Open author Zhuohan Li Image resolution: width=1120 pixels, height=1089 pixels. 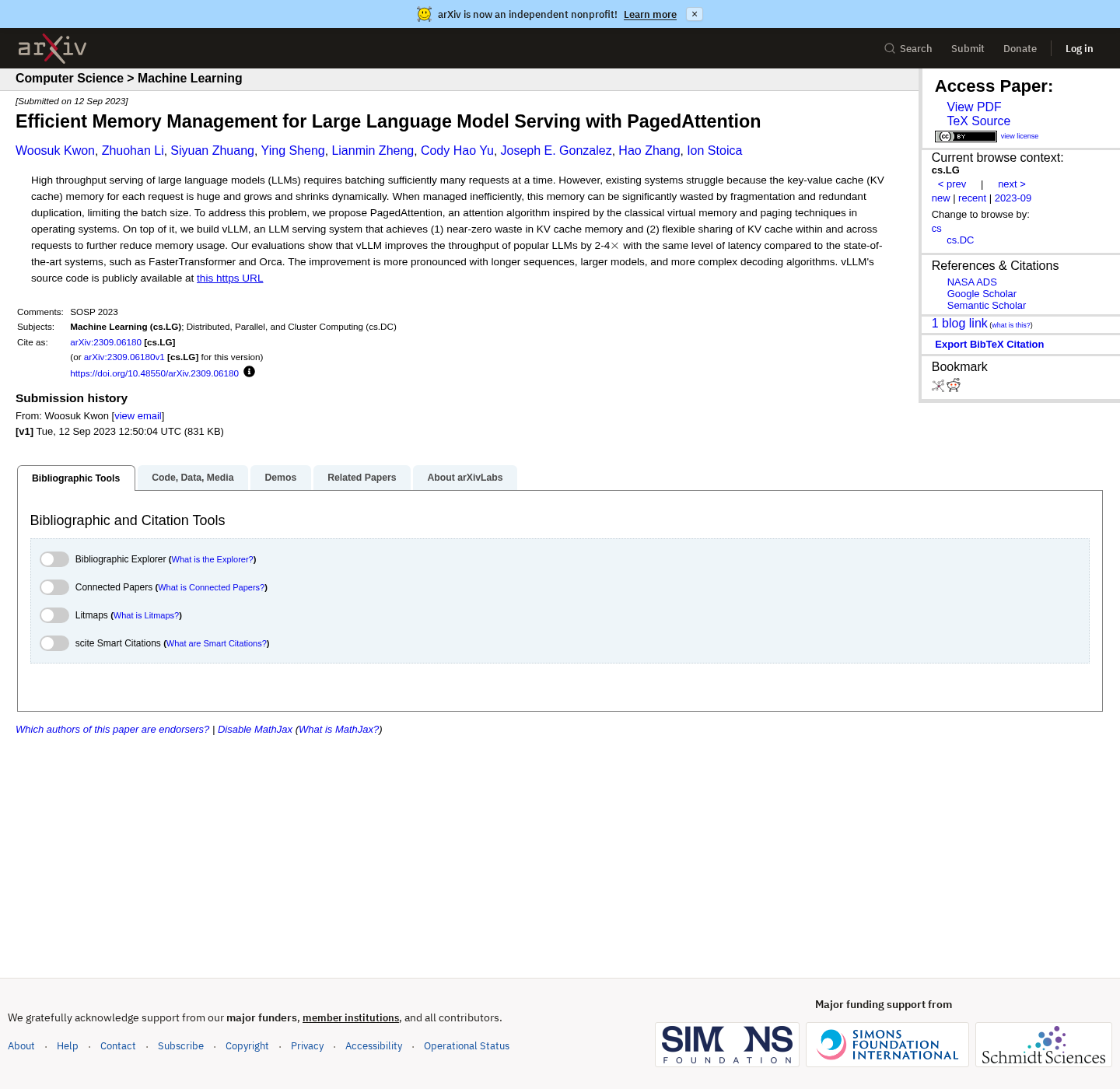(133, 151)
